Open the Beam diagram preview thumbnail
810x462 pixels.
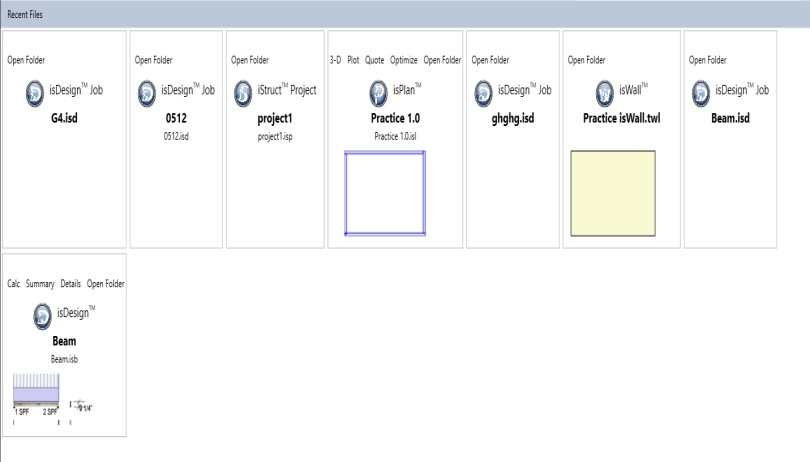[x=38, y=396]
